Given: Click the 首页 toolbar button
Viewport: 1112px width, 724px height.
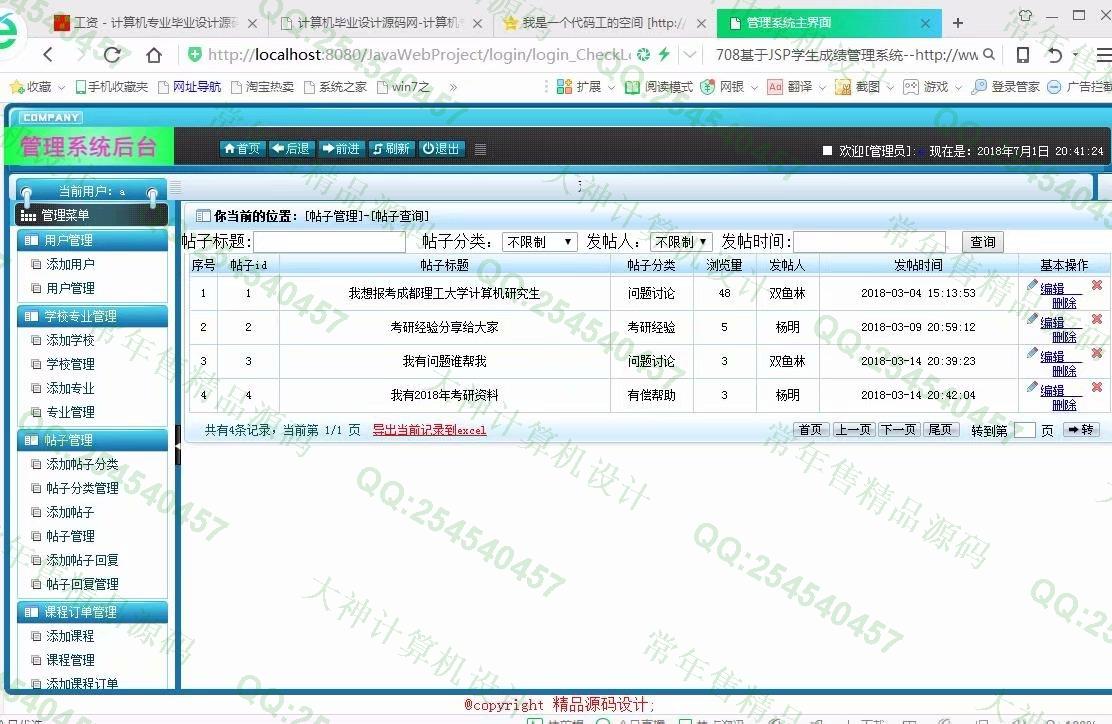Looking at the screenshot, I should [243, 149].
